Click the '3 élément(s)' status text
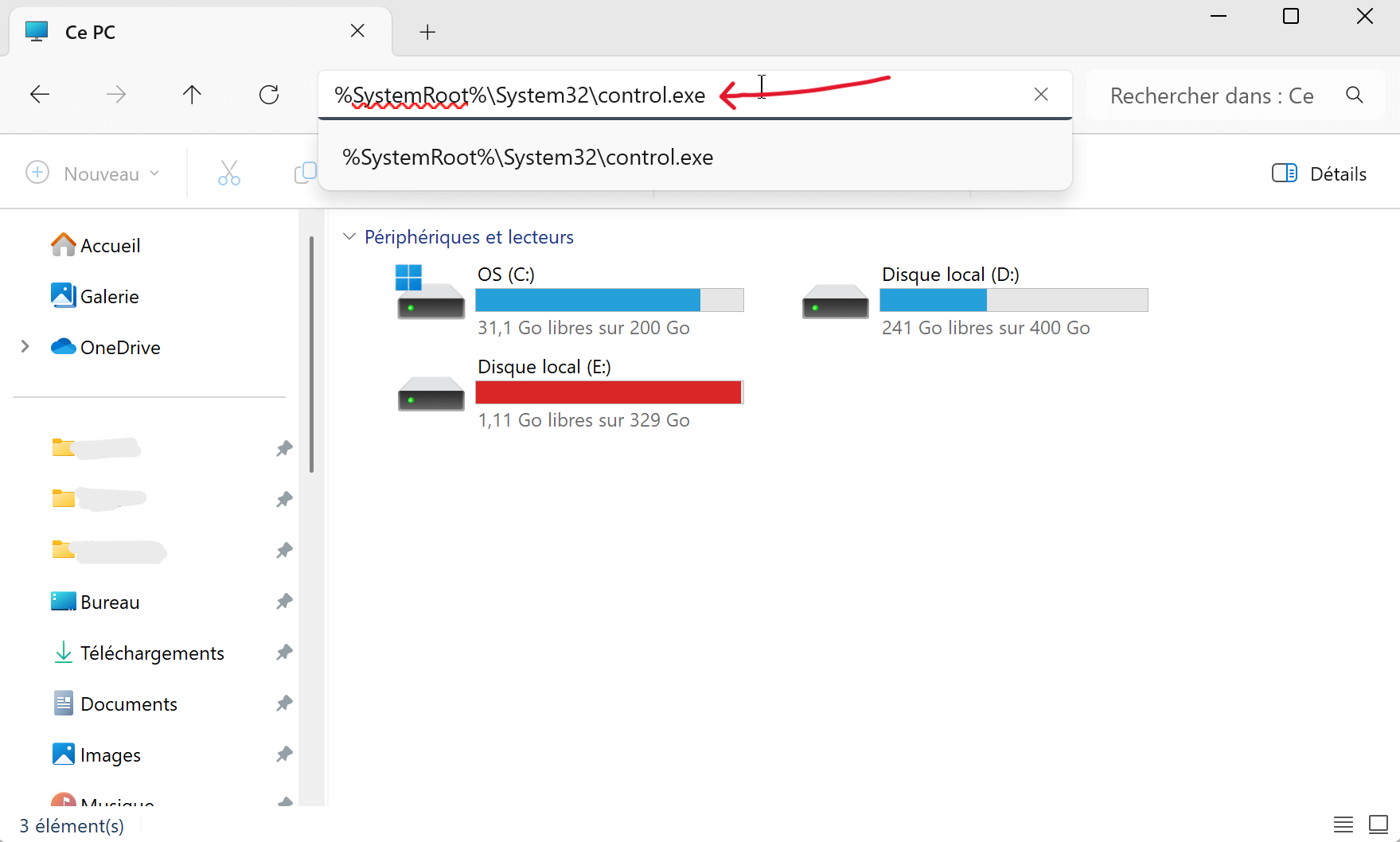 (72, 826)
